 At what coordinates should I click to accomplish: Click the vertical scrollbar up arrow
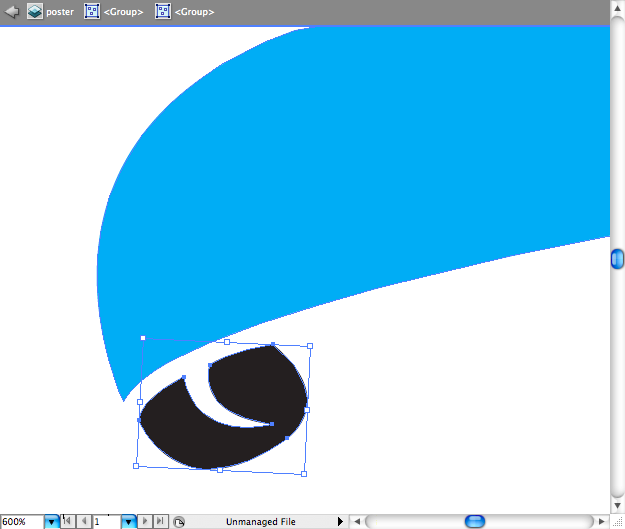[617, 8]
